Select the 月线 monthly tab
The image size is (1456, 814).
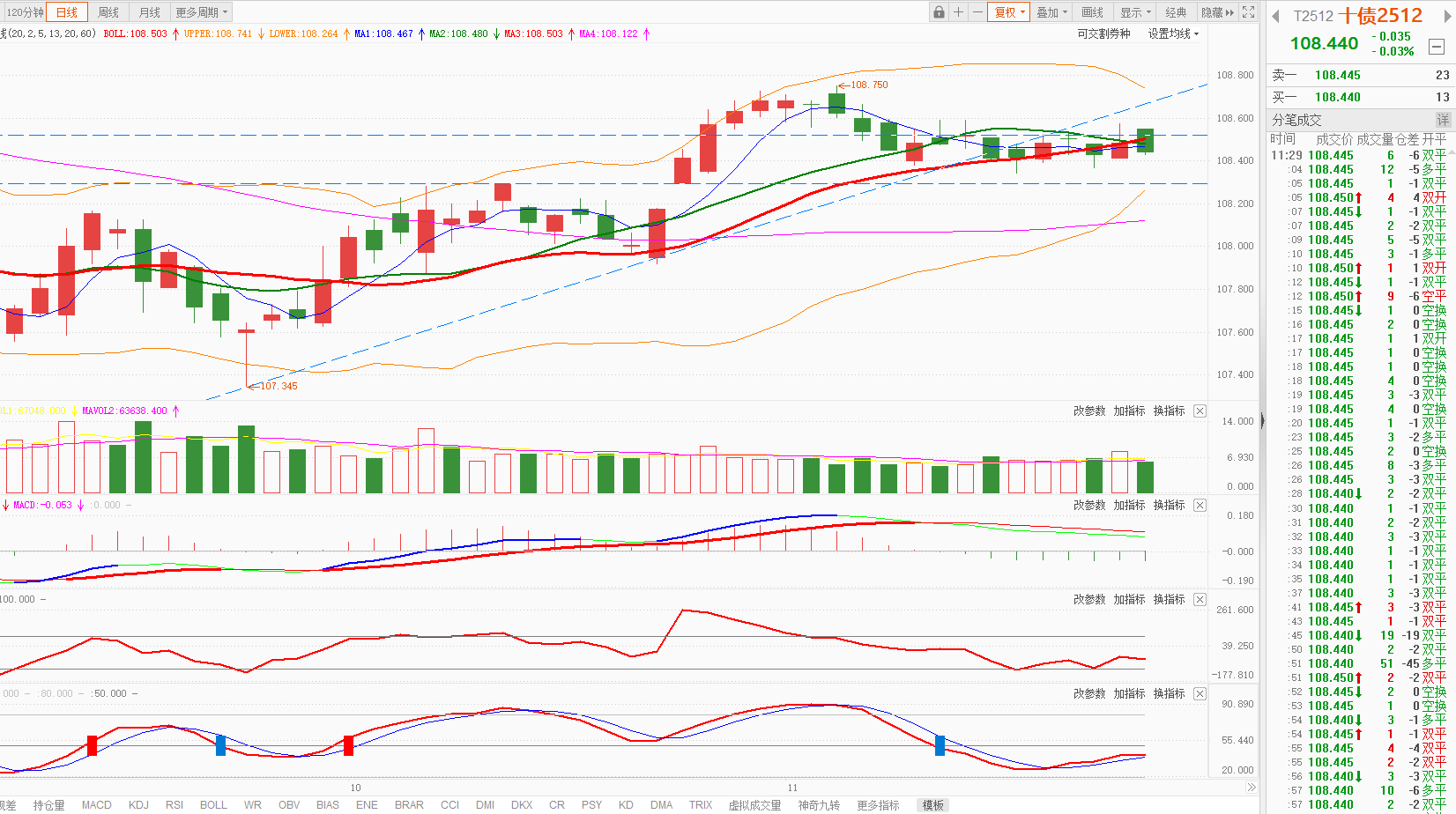(150, 12)
